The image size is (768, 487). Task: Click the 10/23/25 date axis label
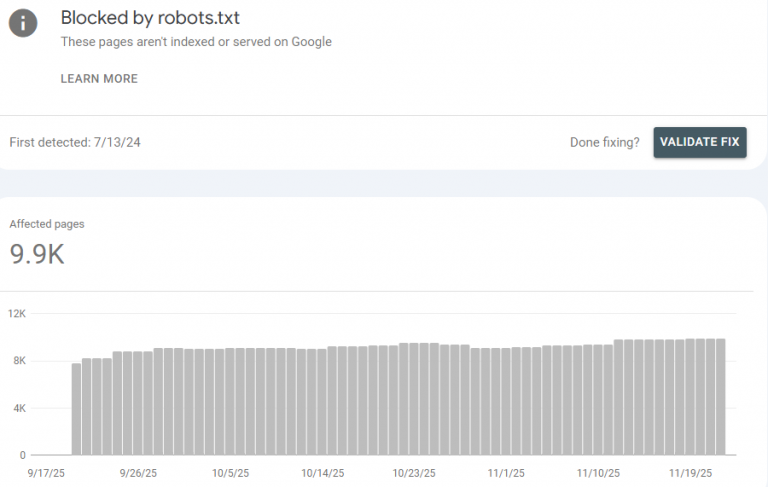pyautogui.click(x=414, y=473)
